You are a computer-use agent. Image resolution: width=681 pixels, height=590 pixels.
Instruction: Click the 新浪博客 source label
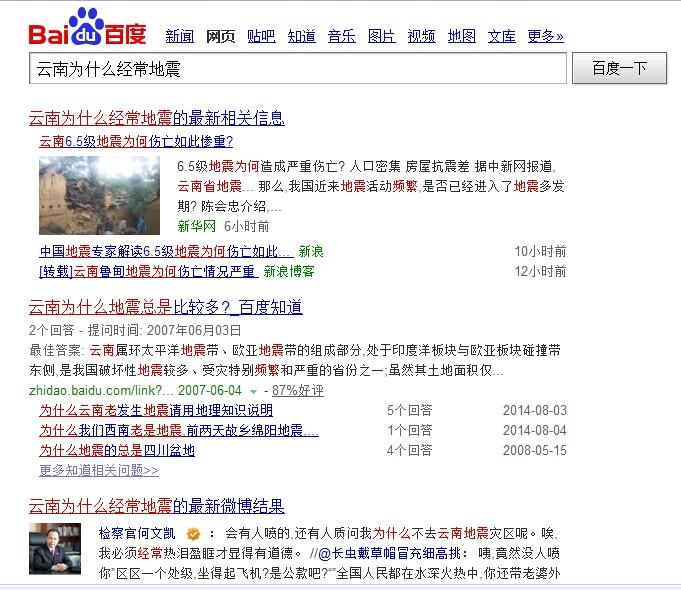click(288, 271)
